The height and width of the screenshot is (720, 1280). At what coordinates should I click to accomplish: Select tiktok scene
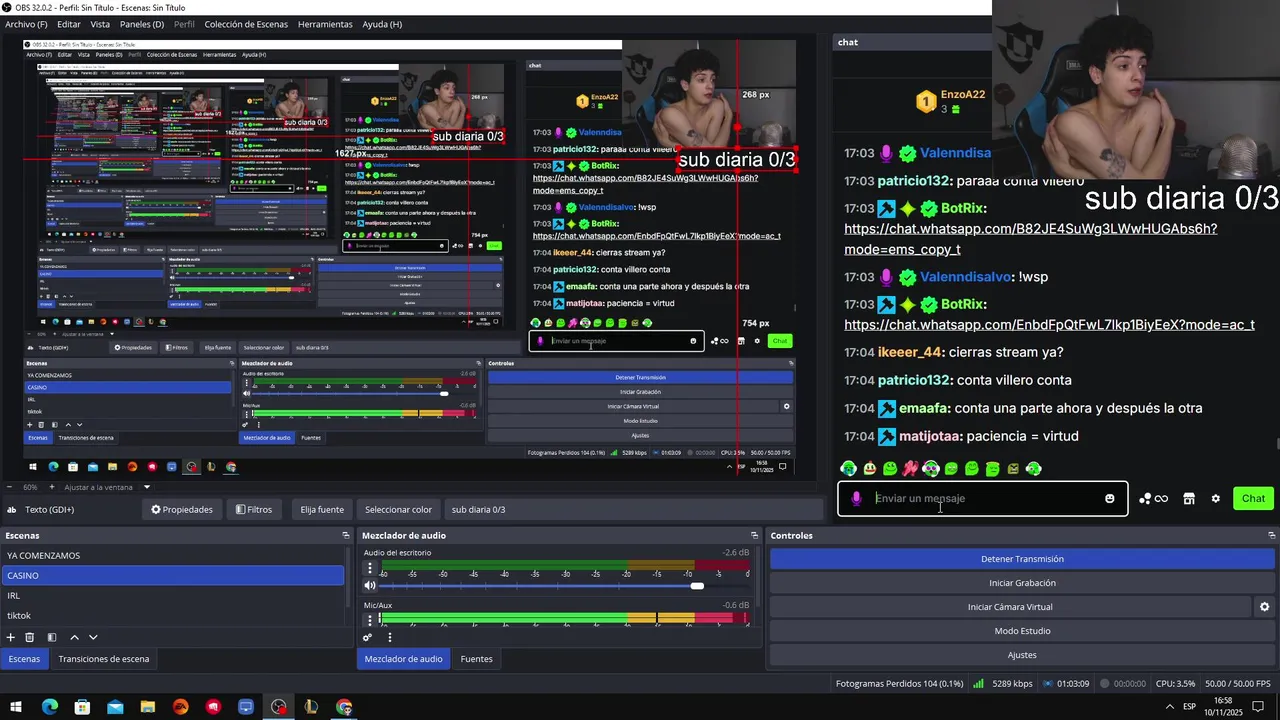pos(172,616)
